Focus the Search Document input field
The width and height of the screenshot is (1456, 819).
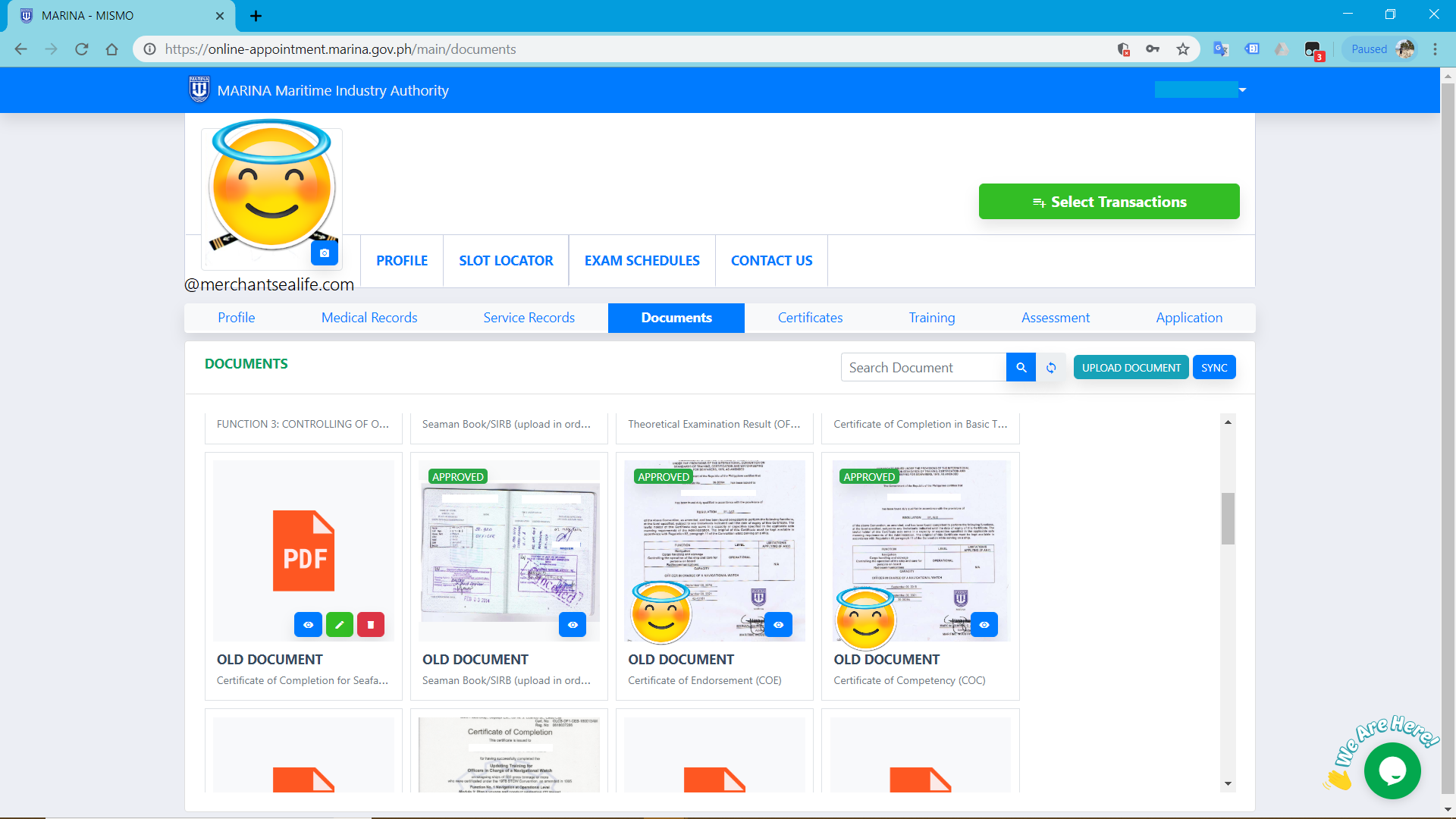[924, 368]
